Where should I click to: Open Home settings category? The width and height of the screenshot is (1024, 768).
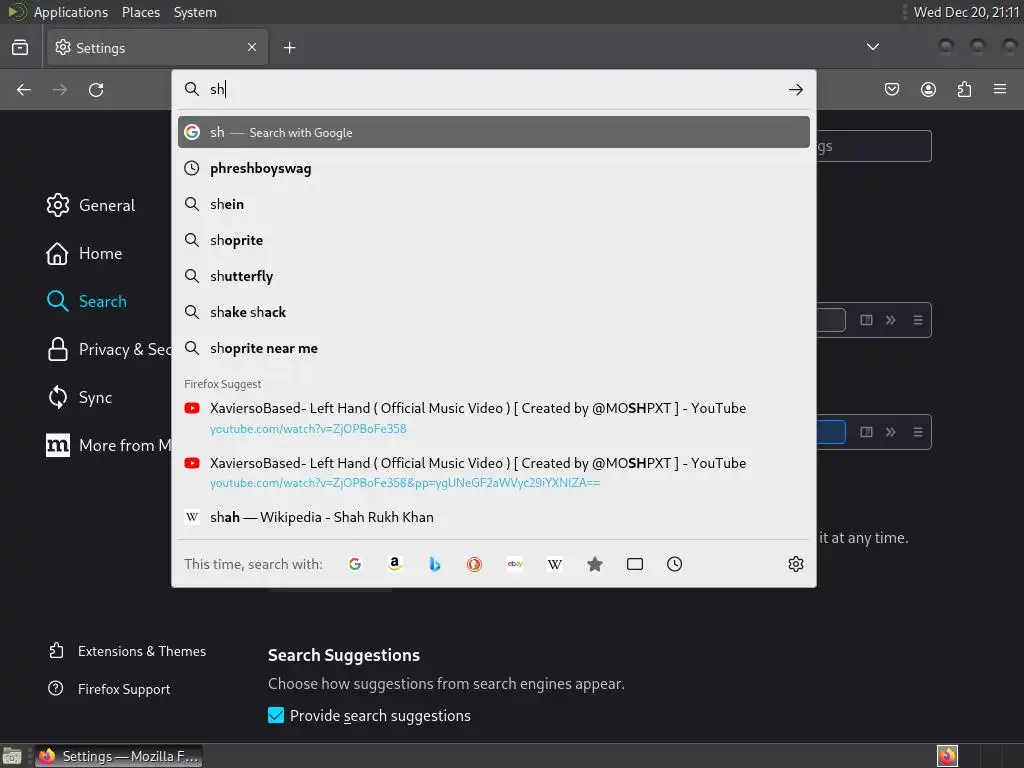click(84, 253)
